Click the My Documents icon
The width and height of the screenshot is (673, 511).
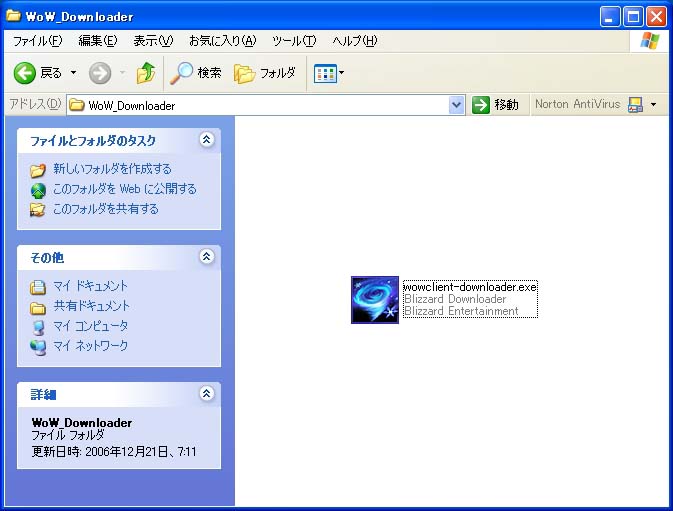(x=38, y=287)
